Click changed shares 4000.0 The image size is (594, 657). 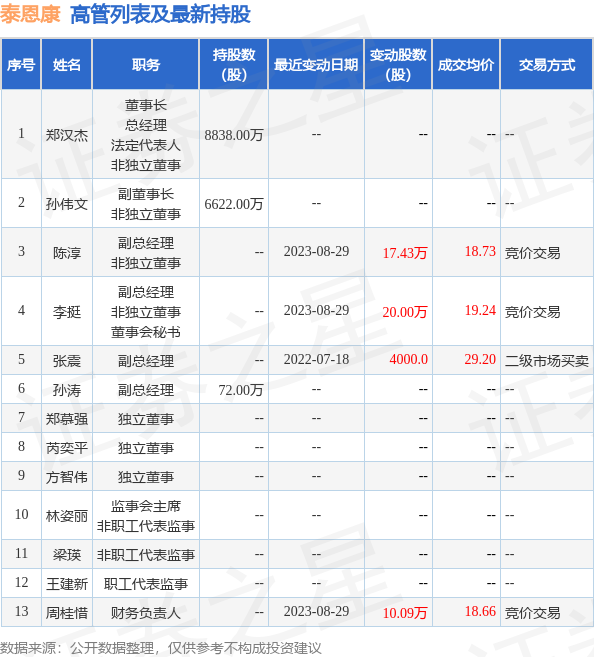pyautogui.click(x=408, y=360)
